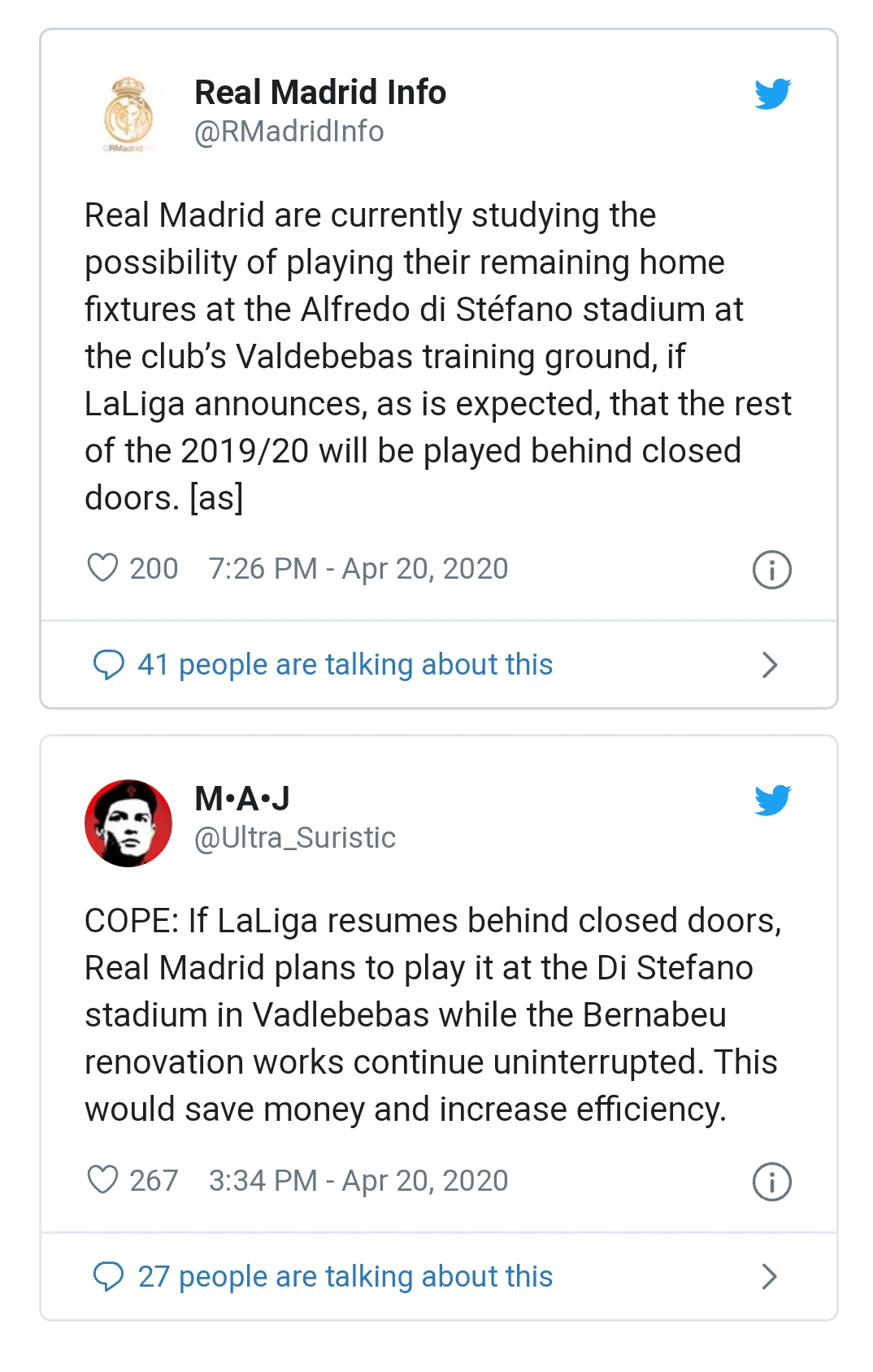
Task: Click speech bubble icon beside 27 people talking
Action: pos(108,1277)
